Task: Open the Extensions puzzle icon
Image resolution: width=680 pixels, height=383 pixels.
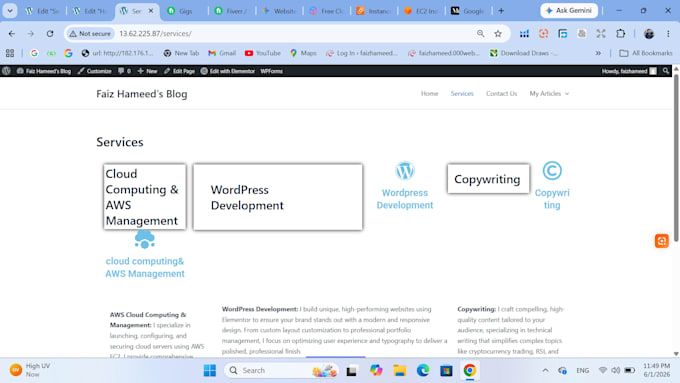Action: tap(621, 33)
